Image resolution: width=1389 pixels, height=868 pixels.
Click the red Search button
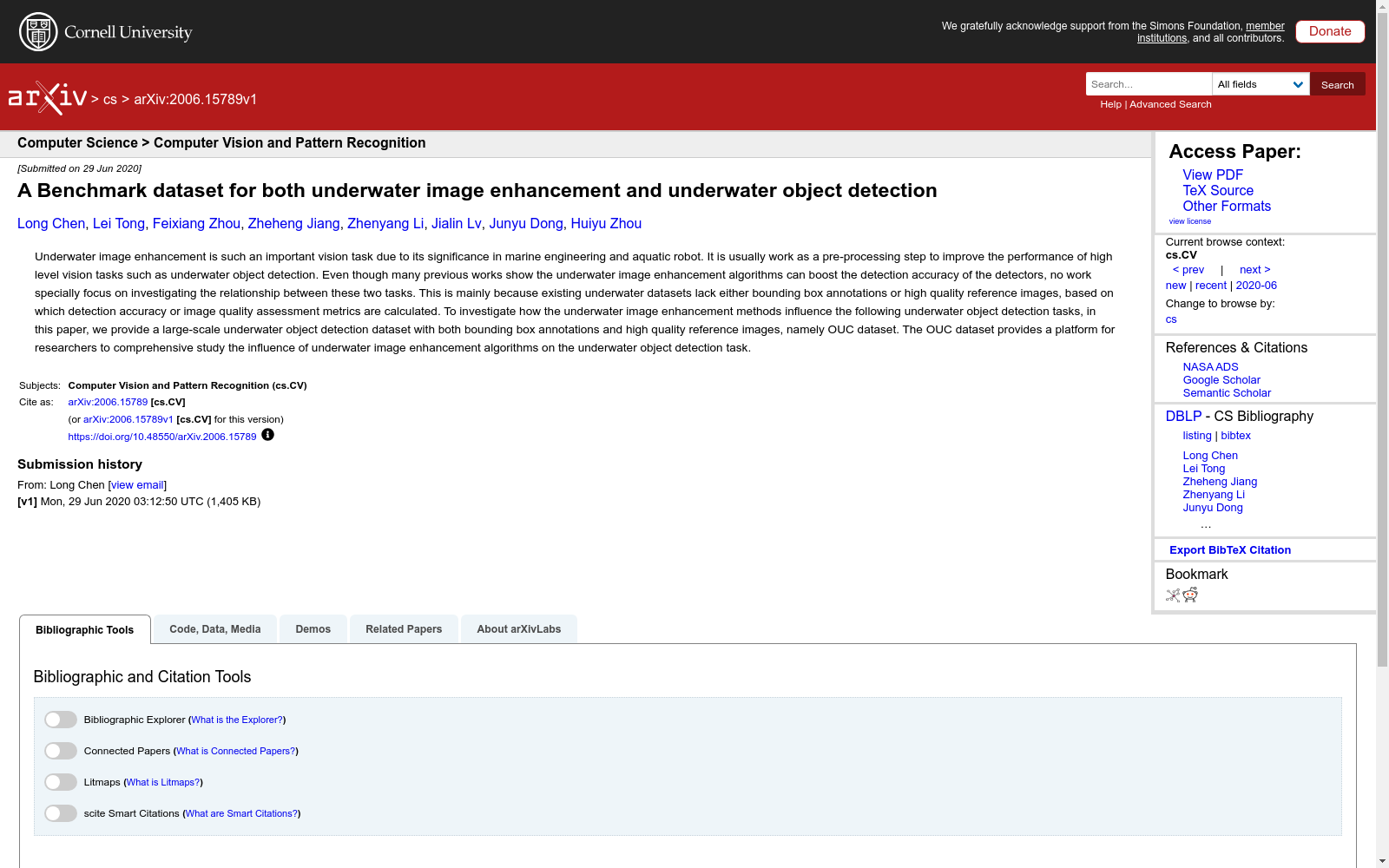1338,84
